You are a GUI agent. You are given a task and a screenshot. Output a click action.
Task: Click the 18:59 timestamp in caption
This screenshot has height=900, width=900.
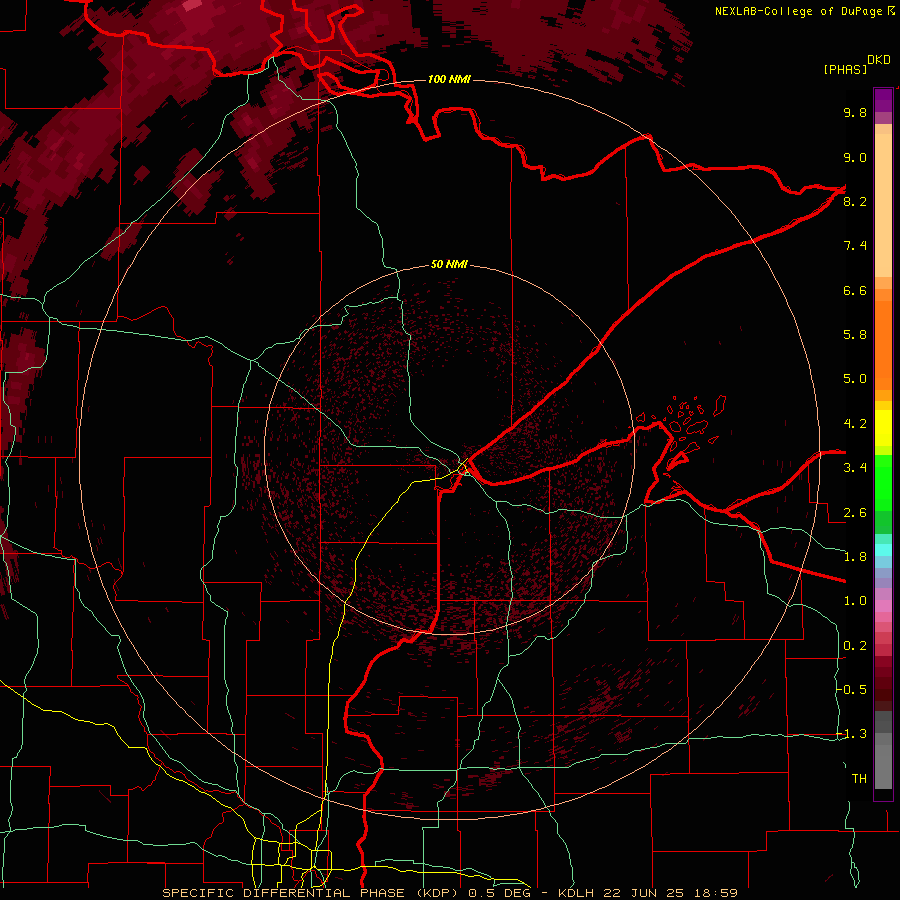tap(718, 893)
